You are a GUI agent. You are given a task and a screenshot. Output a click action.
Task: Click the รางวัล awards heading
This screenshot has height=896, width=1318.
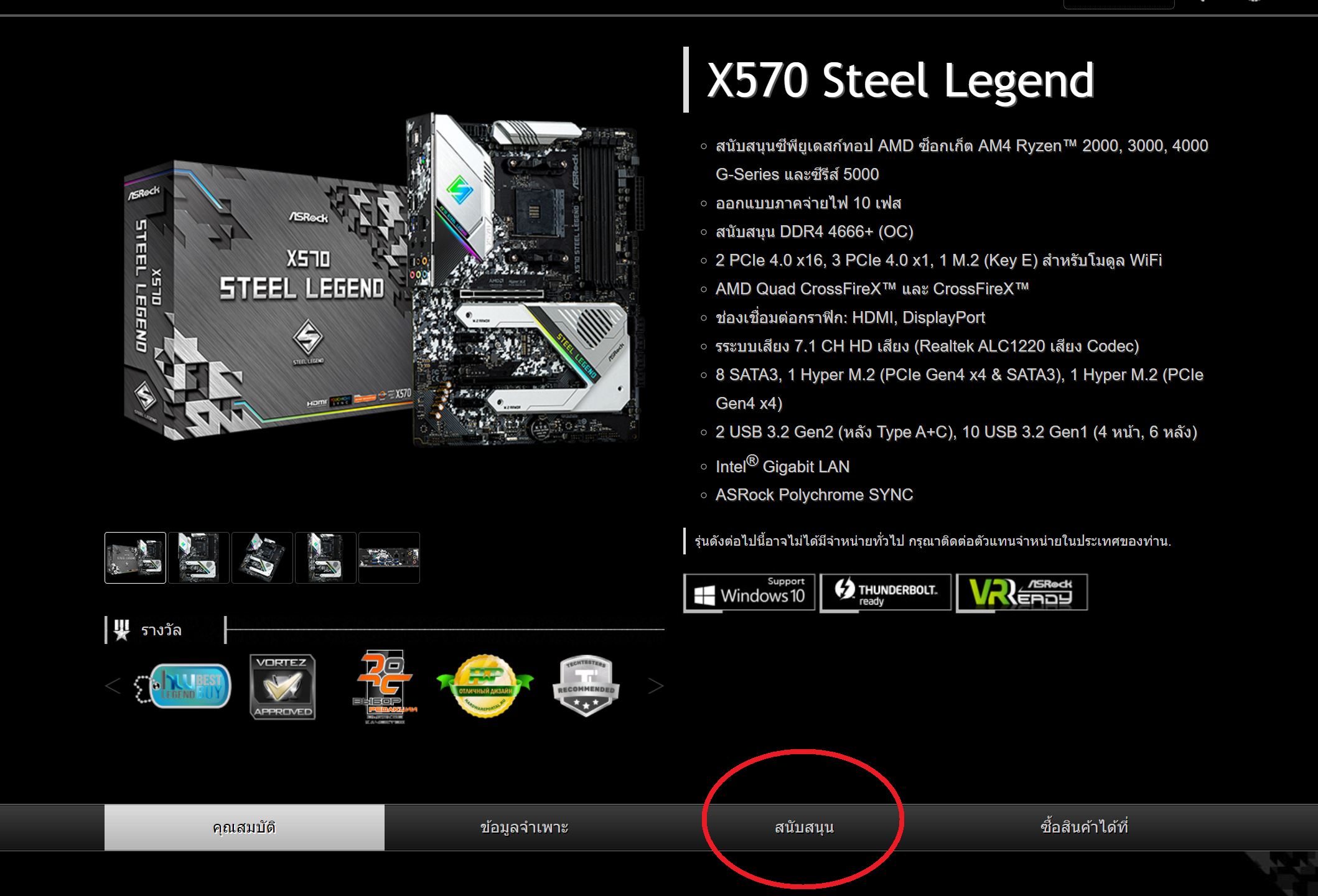(161, 630)
